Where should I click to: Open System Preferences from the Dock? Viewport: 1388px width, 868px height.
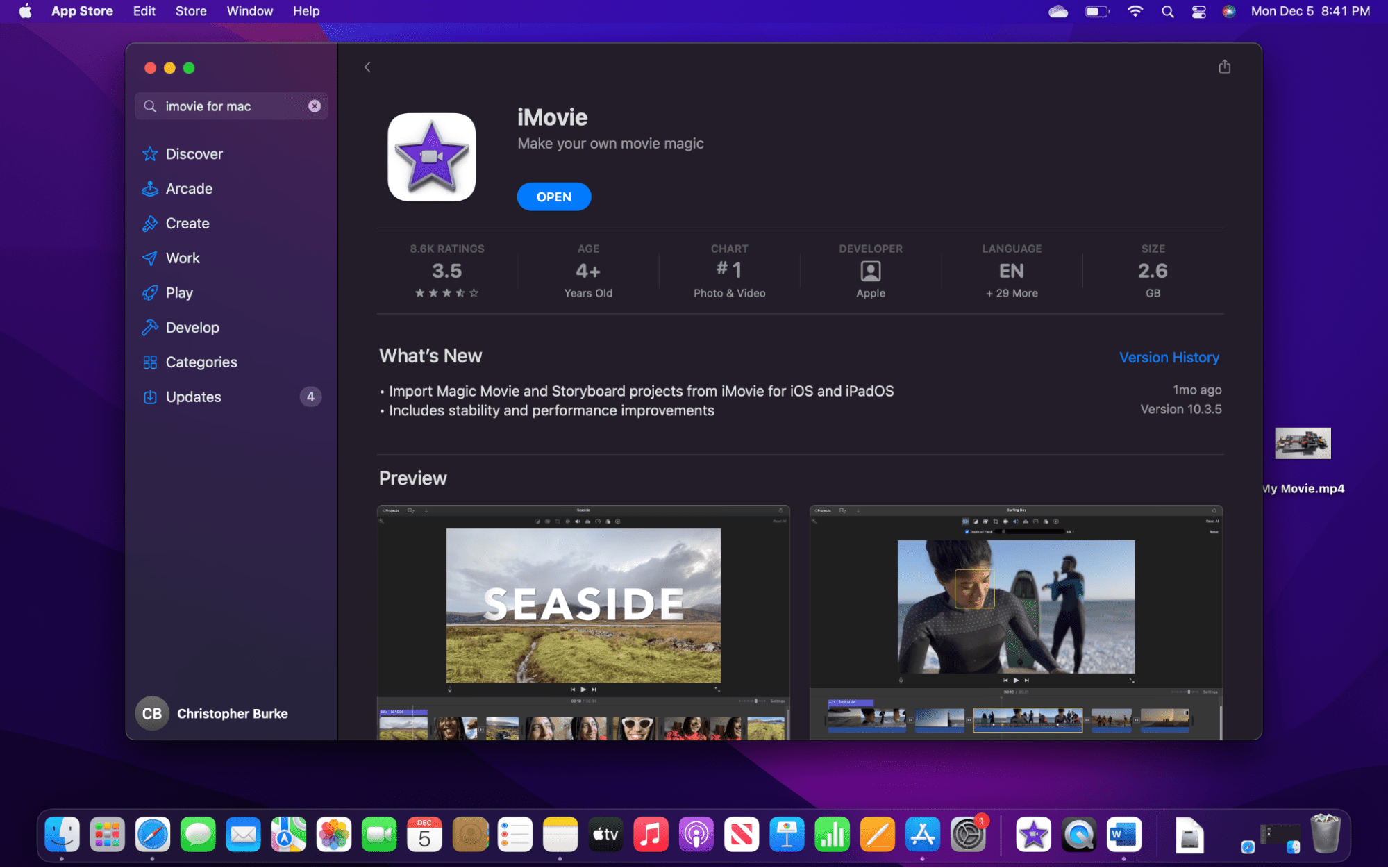(968, 835)
